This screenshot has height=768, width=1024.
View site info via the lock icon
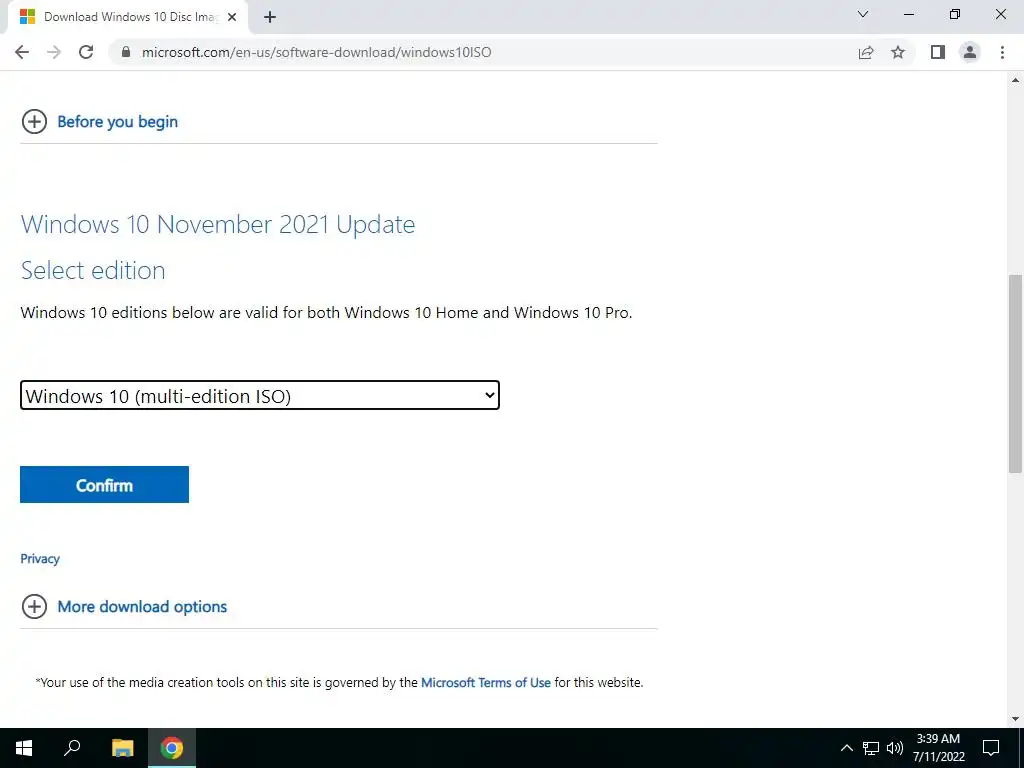pyautogui.click(x=126, y=52)
